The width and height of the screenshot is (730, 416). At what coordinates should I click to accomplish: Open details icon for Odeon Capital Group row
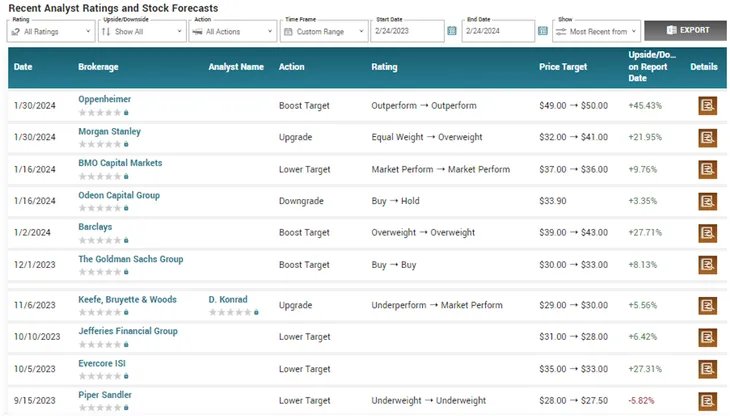707,201
